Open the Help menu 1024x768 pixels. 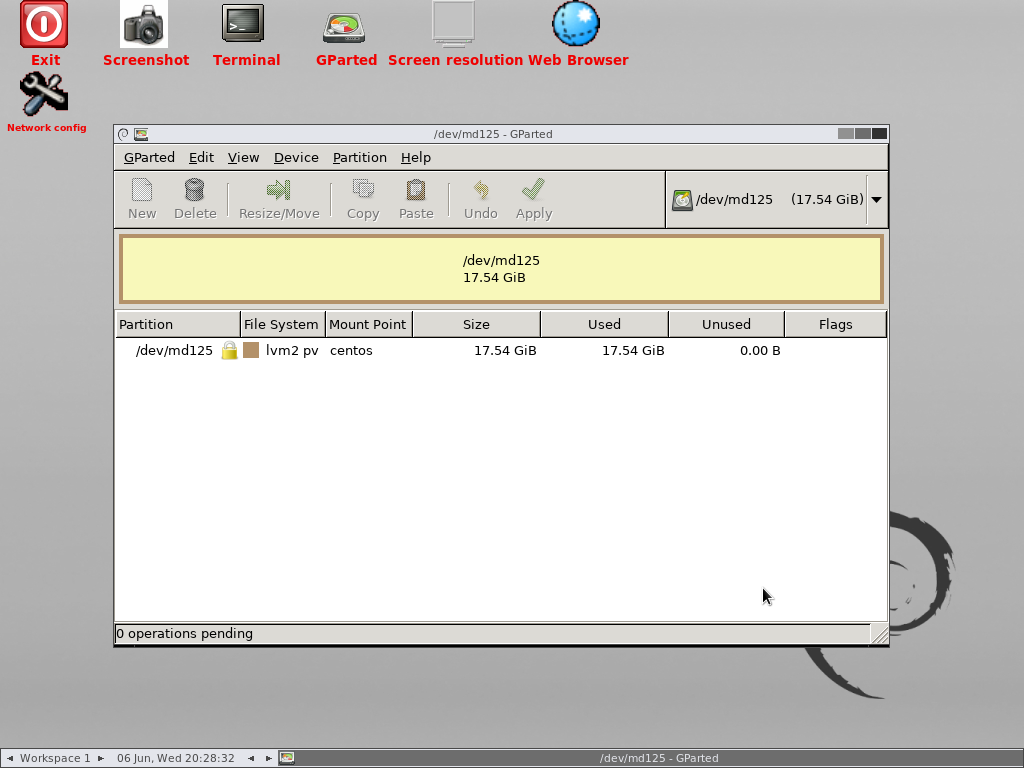click(x=416, y=157)
